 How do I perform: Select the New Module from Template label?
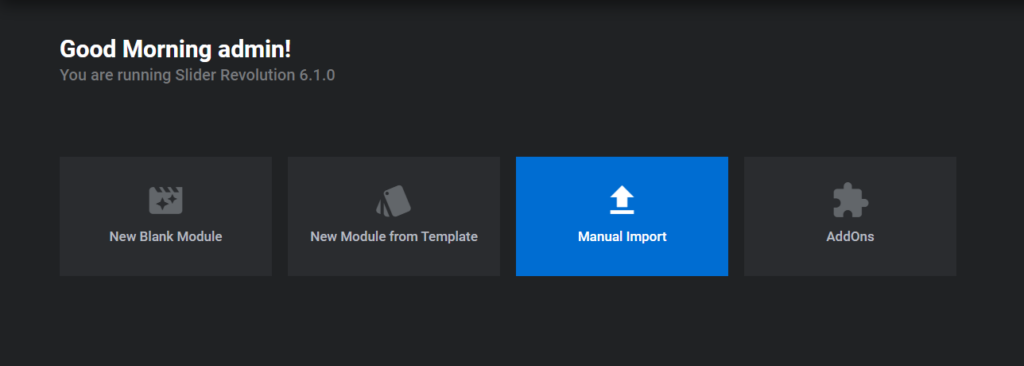coord(394,237)
